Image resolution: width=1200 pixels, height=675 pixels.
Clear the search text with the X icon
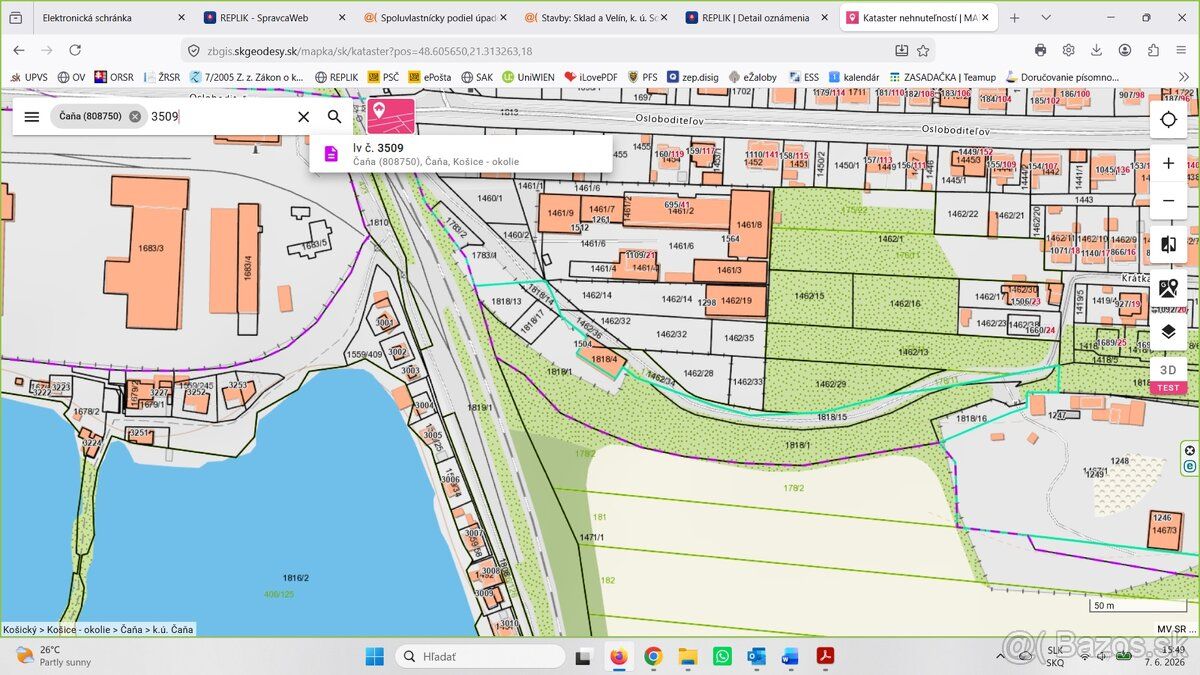coord(304,116)
